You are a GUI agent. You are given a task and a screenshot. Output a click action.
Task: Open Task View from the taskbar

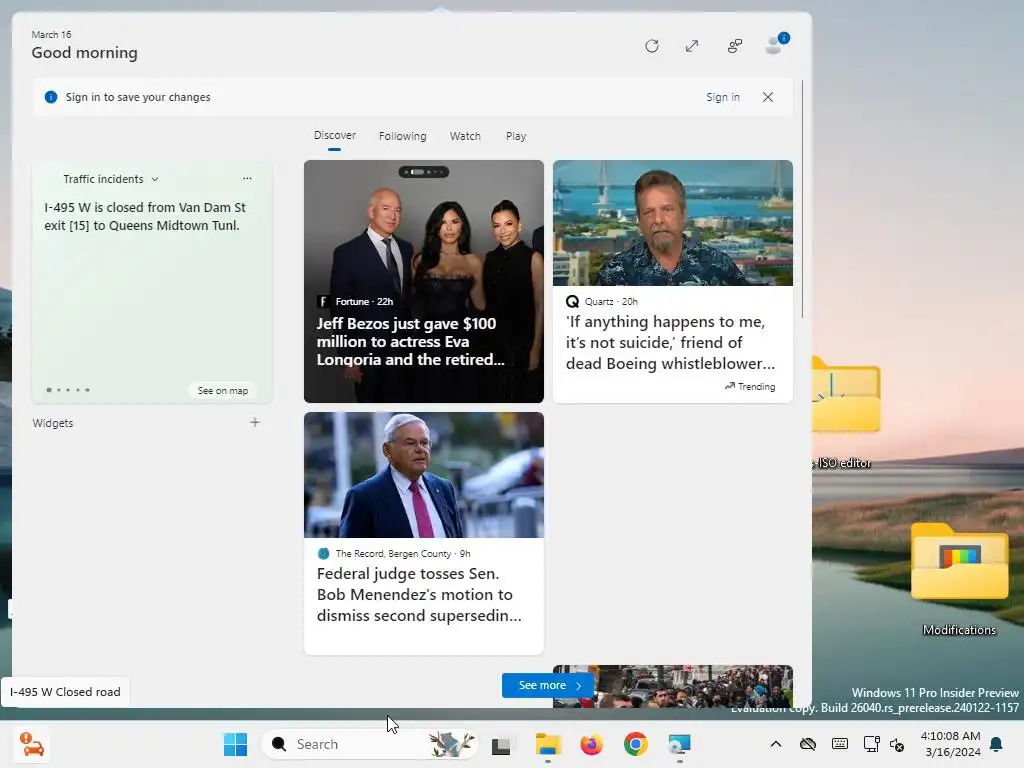tap(502, 744)
